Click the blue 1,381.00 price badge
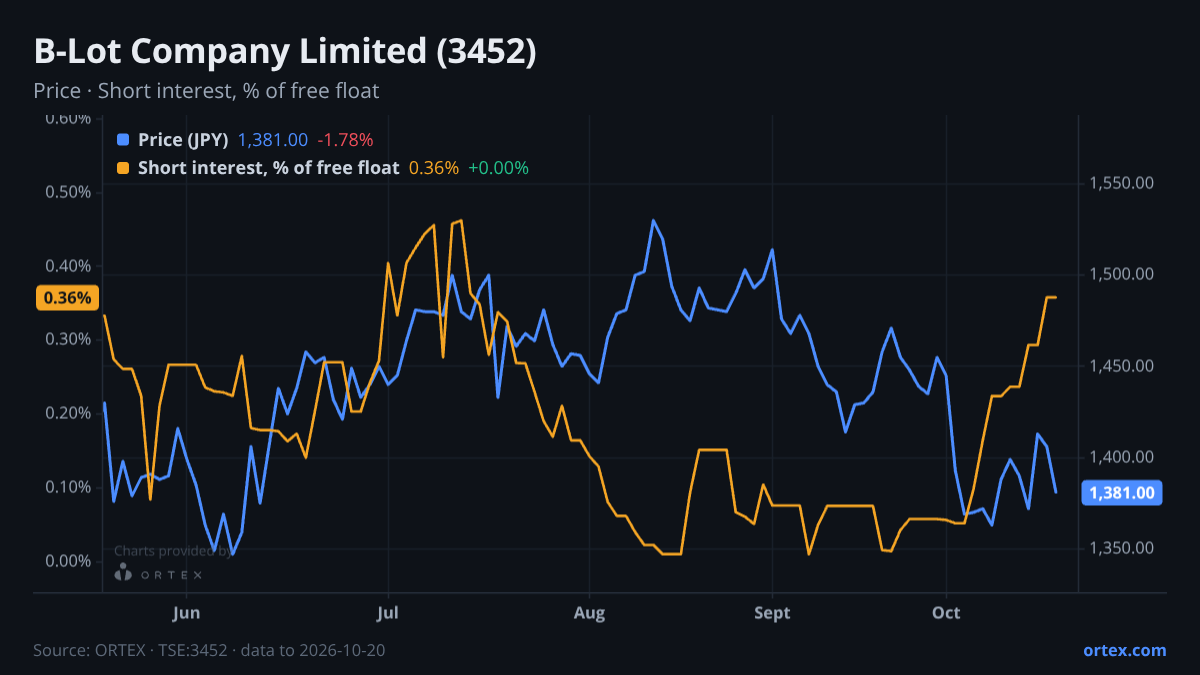 [1122, 492]
